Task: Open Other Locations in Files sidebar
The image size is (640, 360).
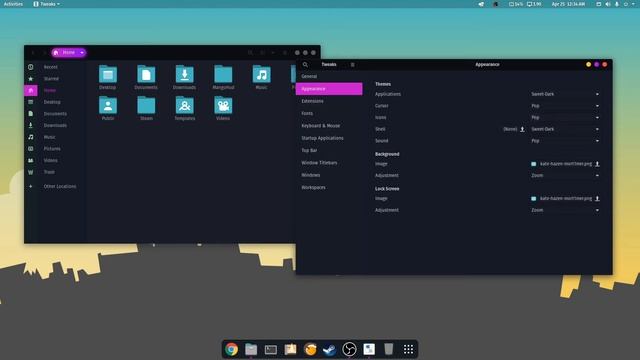Action: point(60,187)
